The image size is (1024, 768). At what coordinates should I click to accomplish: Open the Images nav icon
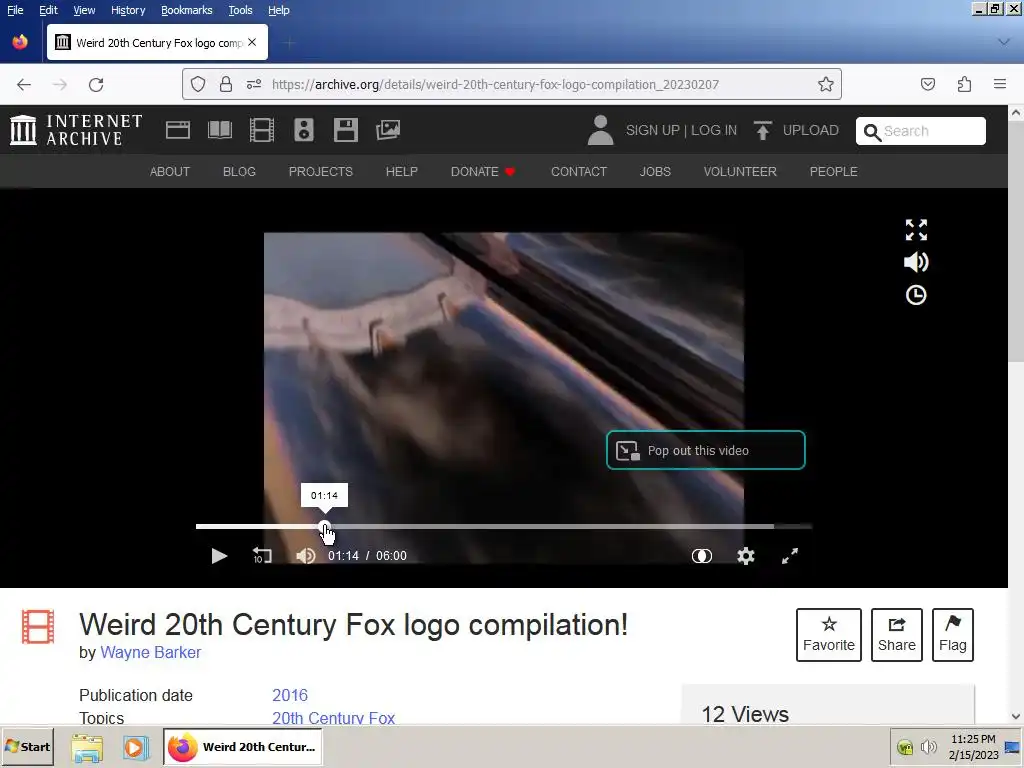[388, 130]
